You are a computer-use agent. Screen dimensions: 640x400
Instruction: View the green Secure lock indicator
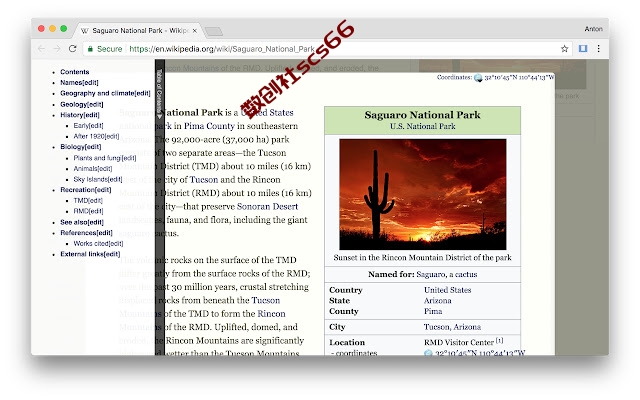(105, 49)
